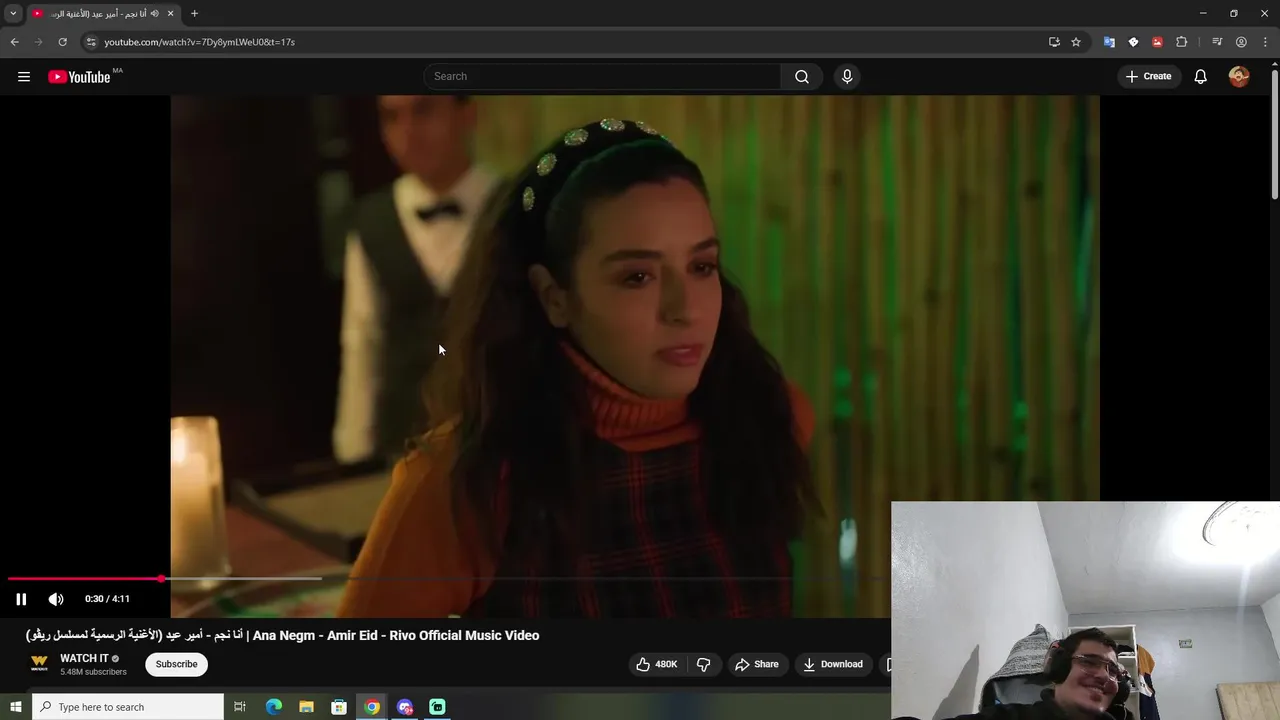1280x720 pixels.
Task: Like the video with 480K likes
Action: [657, 664]
